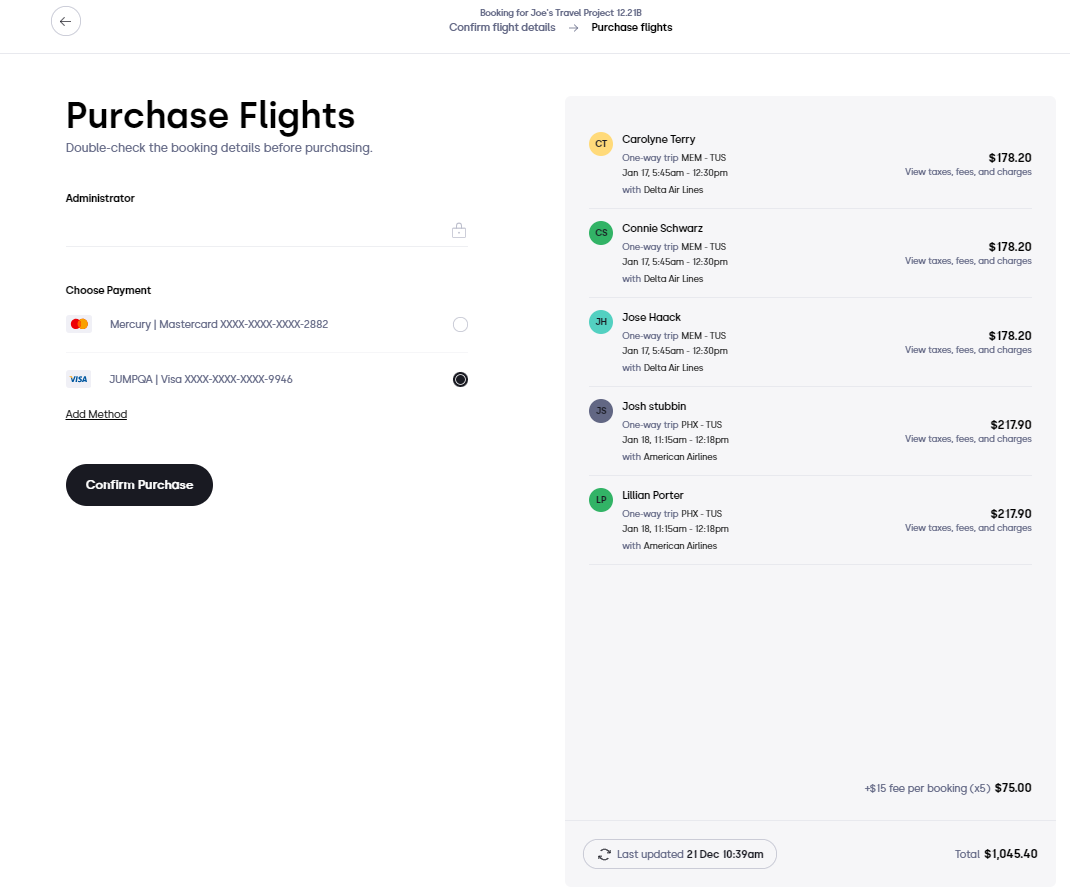View taxes and fees for Carolyne Terry

pos(968,172)
